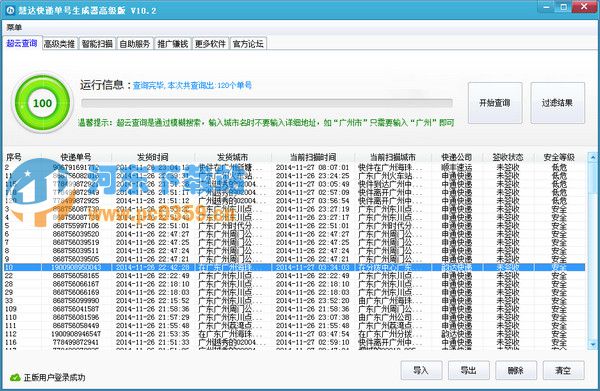Sort by the 快递单号 column header
Screen dimensions: 600x391
tap(76, 157)
